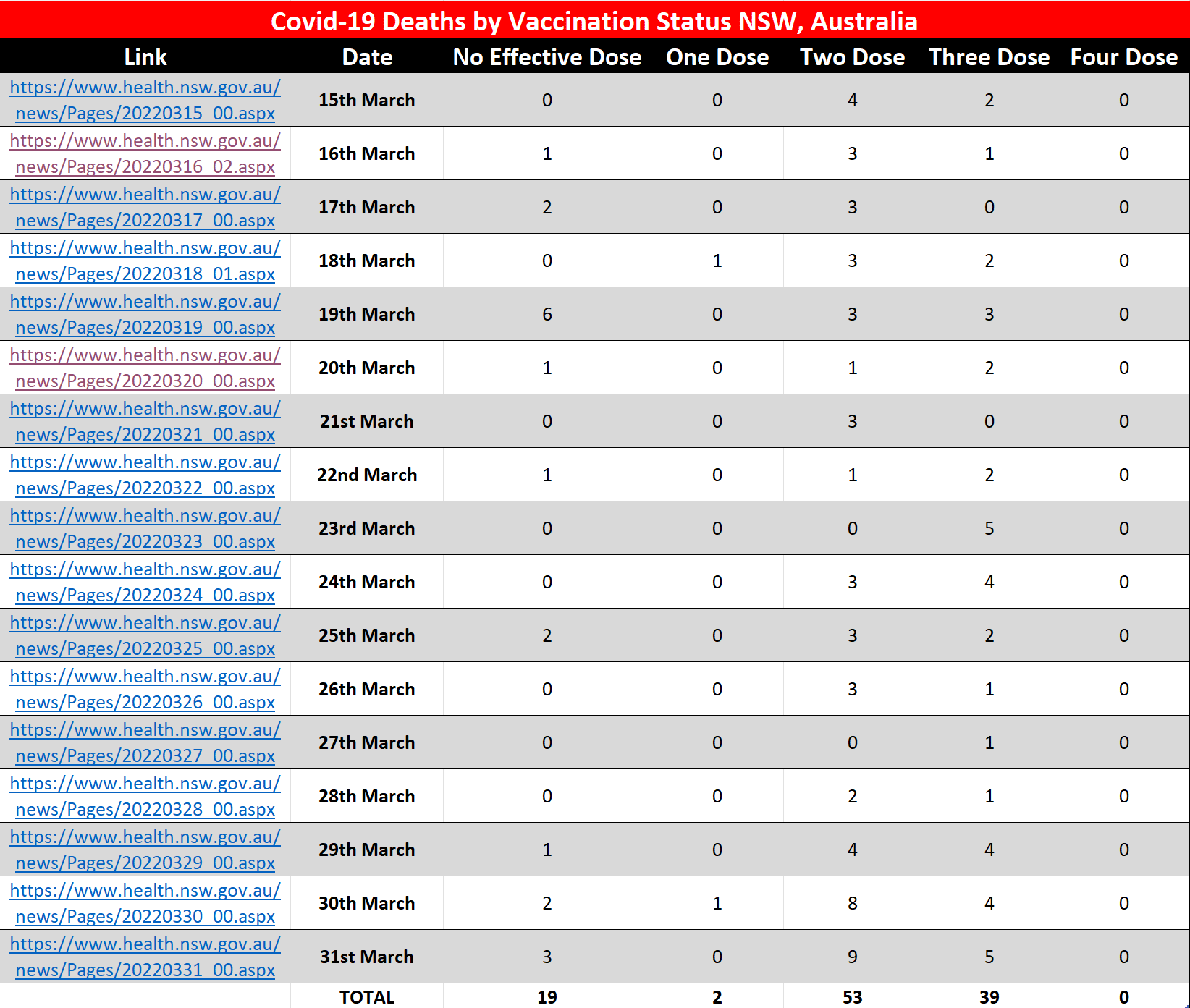Viewport: 1190px width, 1008px height.
Task: Select the 'Four Dose' column header
Action: (1124, 57)
